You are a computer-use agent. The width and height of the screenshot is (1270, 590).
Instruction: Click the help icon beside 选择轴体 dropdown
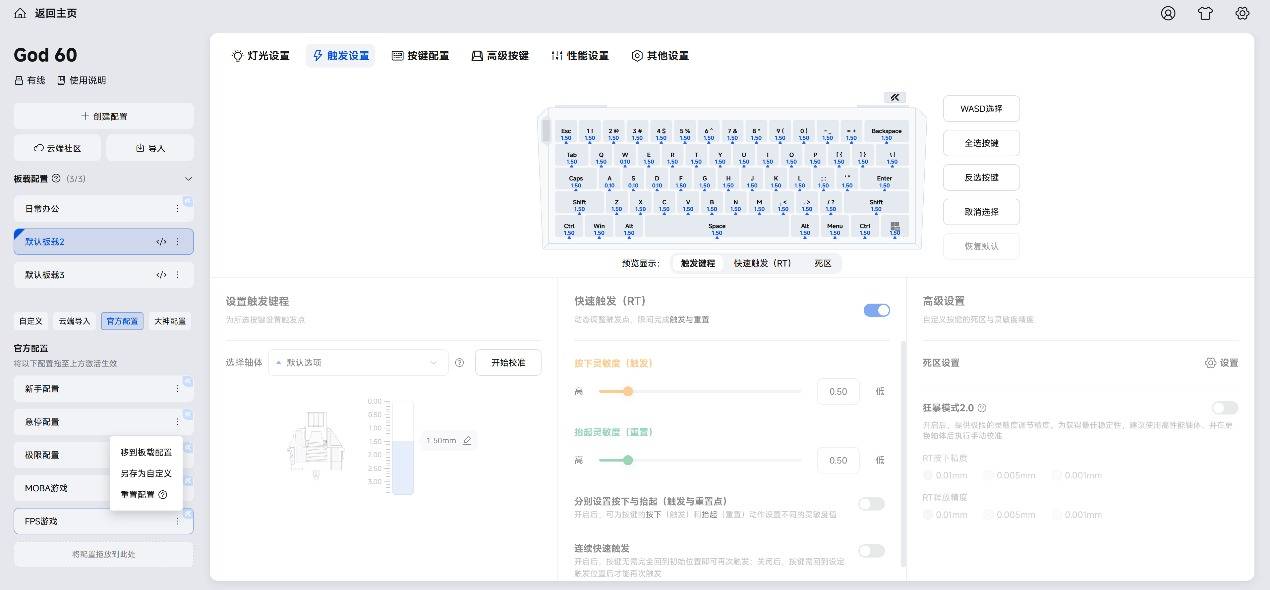click(459, 363)
